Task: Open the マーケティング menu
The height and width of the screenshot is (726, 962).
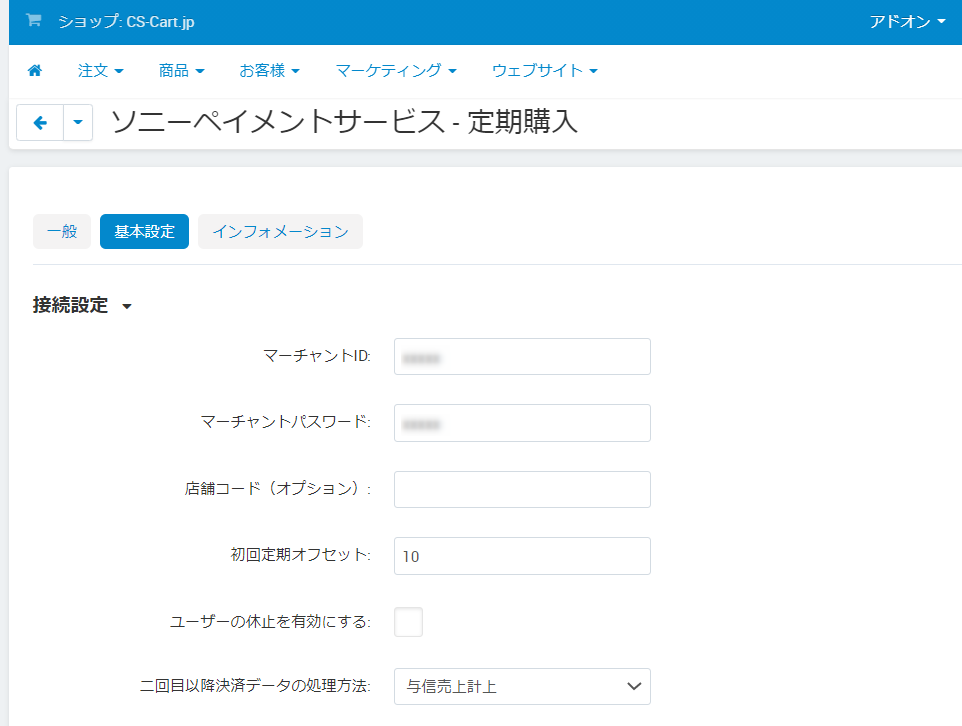Action: [x=396, y=71]
